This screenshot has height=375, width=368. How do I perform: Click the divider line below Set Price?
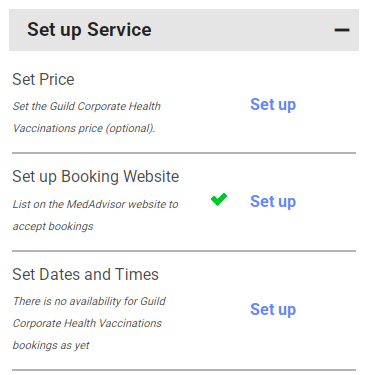[184, 153]
